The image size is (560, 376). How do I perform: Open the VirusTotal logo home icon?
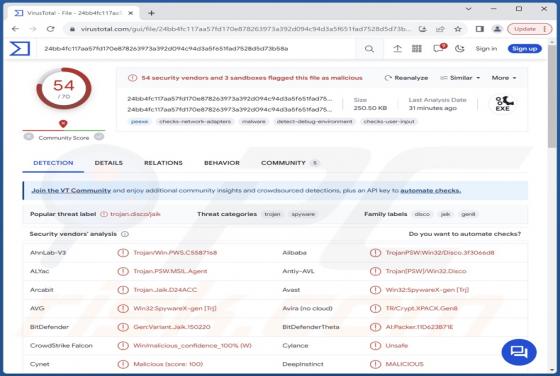tap(20, 49)
